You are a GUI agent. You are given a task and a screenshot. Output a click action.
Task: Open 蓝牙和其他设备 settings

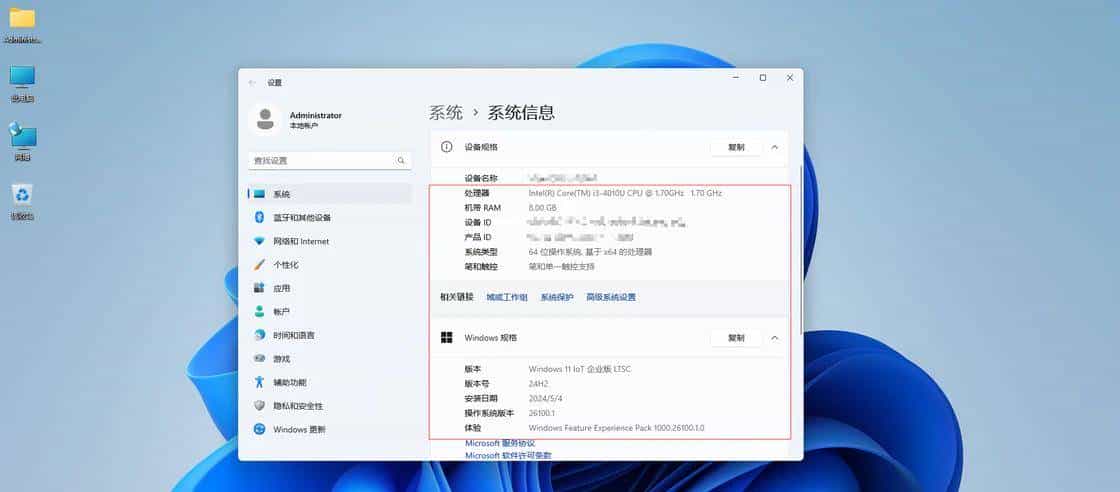(x=330, y=217)
